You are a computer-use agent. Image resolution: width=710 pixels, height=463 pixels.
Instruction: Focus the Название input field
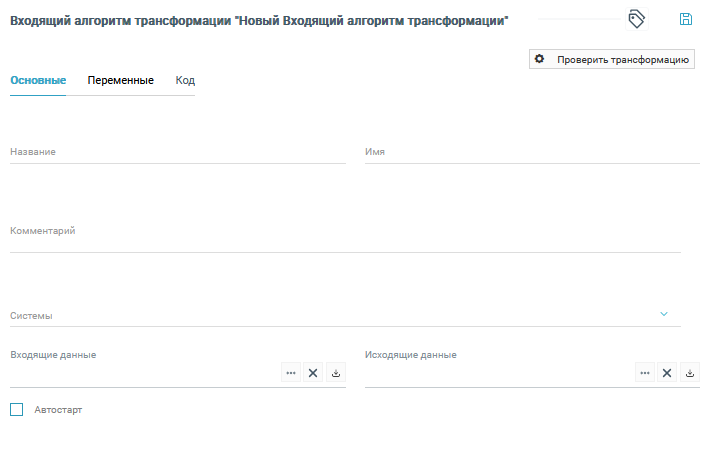click(177, 152)
